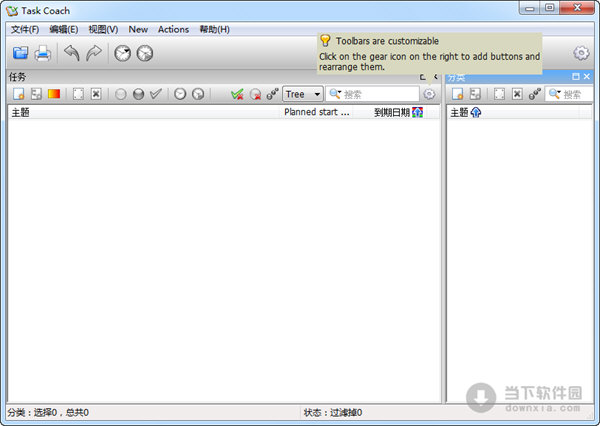The image size is (600, 426).
Task: Click the undo arrow in main toolbar
Action: 72,53
